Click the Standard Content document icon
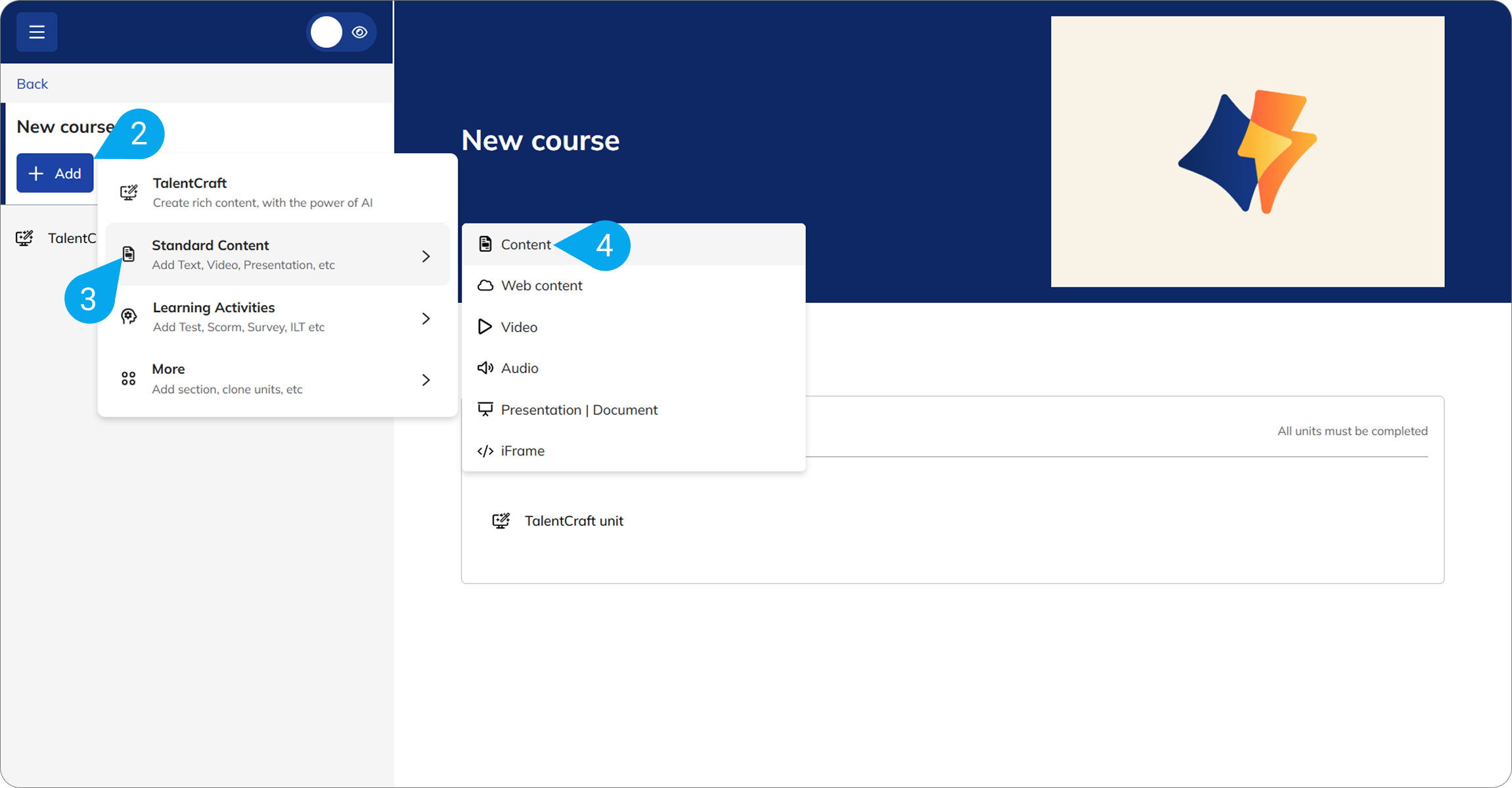 [x=129, y=254]
